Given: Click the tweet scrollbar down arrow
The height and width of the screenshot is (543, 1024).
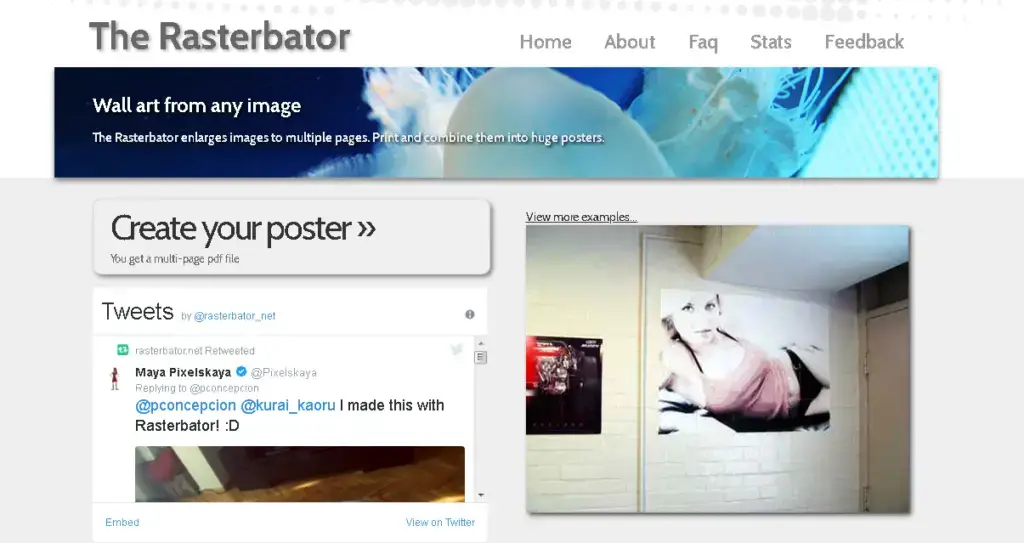Looking at the screenshot, I should pyautogui.click(x=480, y=495).
